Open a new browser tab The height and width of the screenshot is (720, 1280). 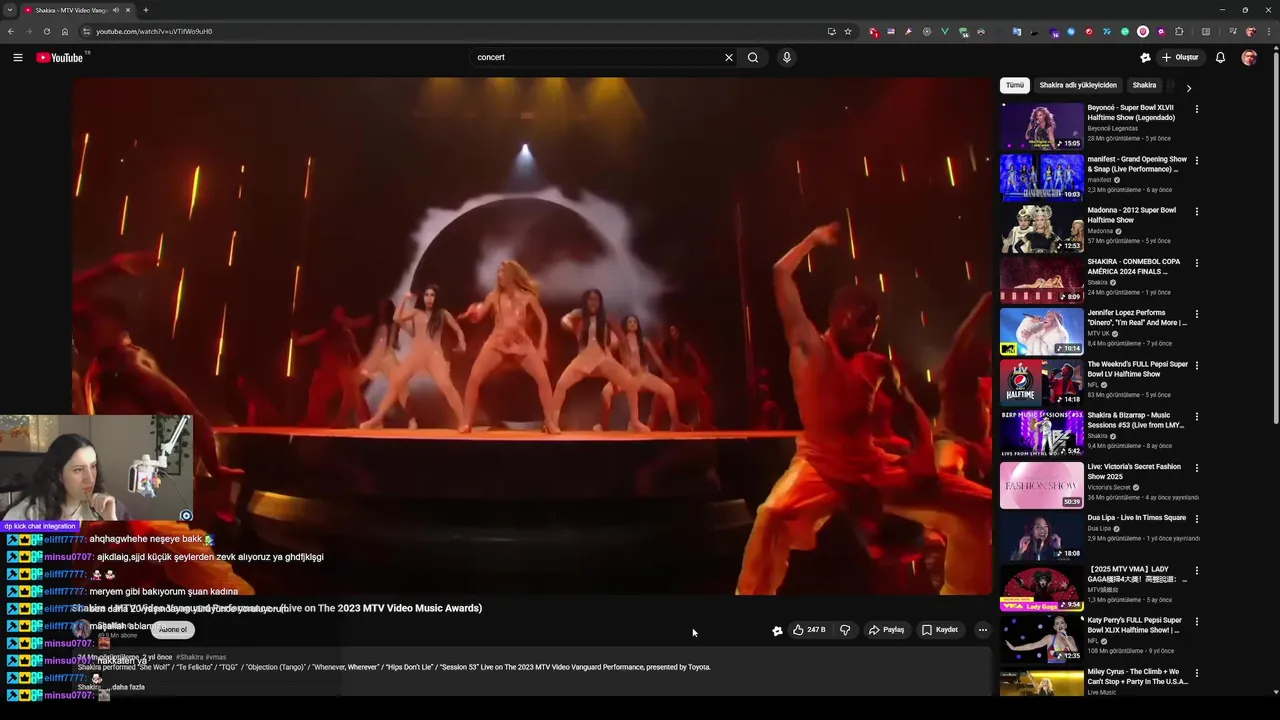tap(146, 10)
